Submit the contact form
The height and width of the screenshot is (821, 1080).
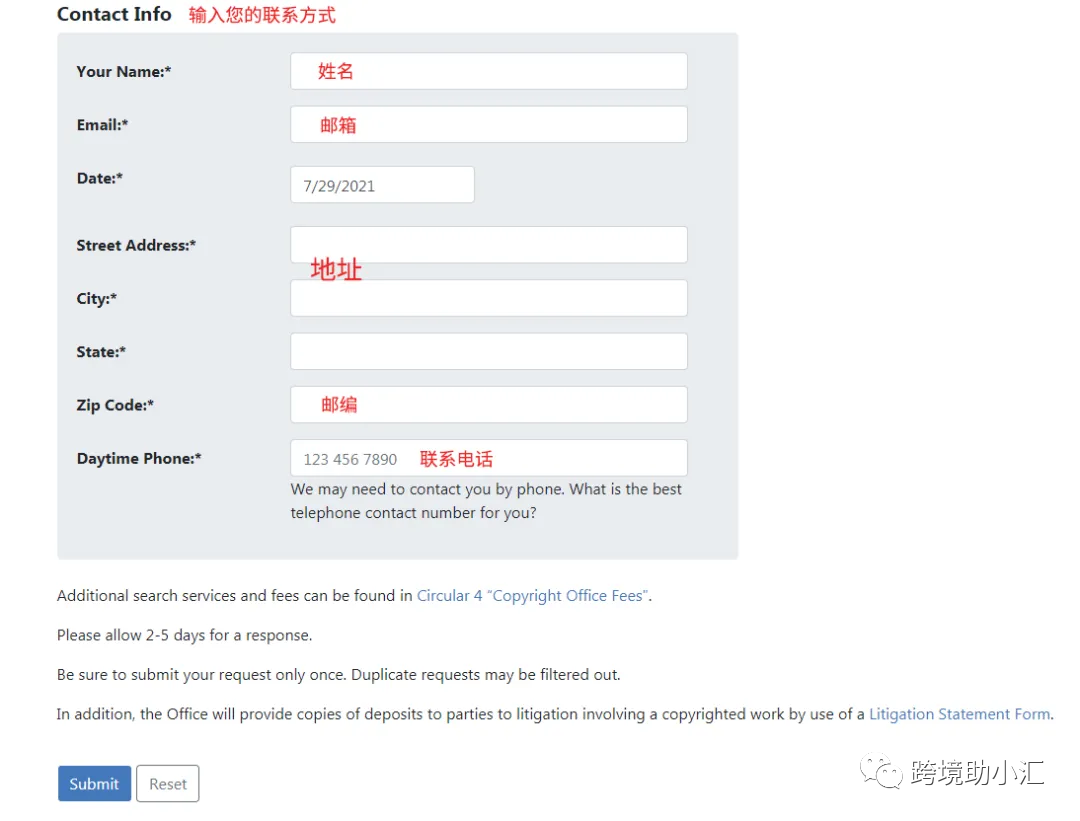(94, 784)
